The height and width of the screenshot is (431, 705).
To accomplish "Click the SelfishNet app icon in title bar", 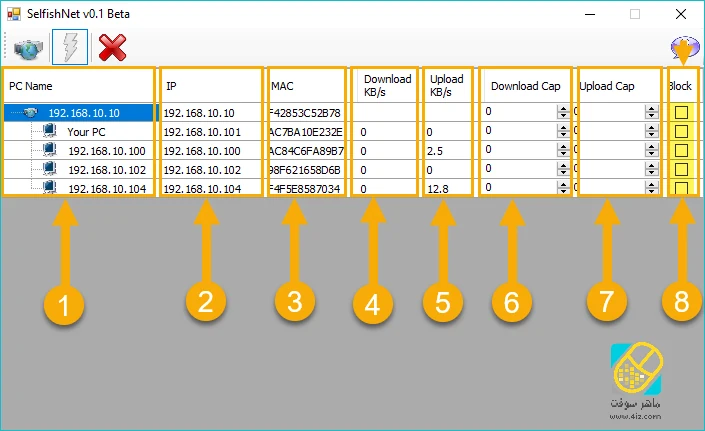I will (14, 14).
